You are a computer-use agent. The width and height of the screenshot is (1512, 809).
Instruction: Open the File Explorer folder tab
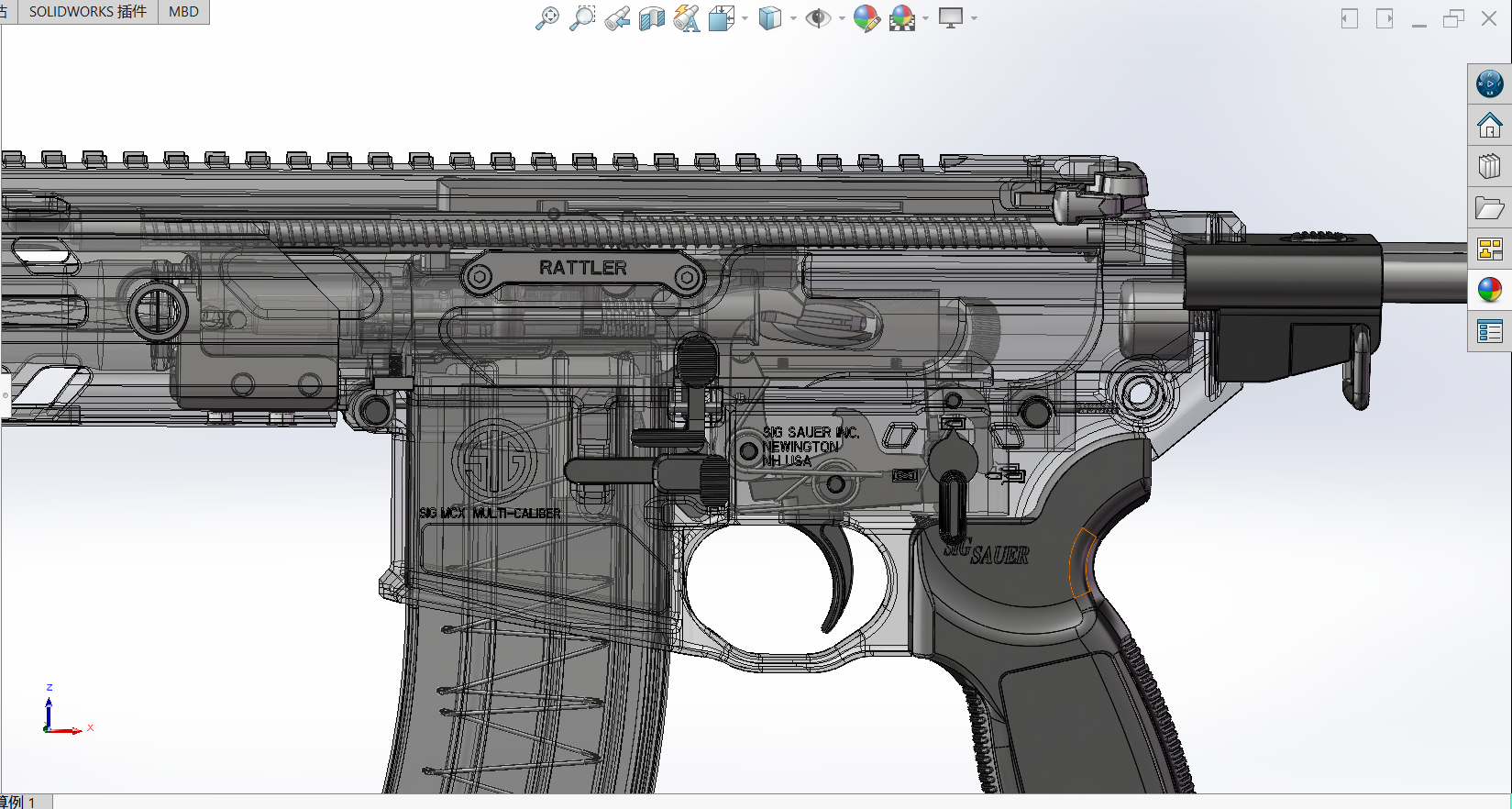[x=1489, y=207]
